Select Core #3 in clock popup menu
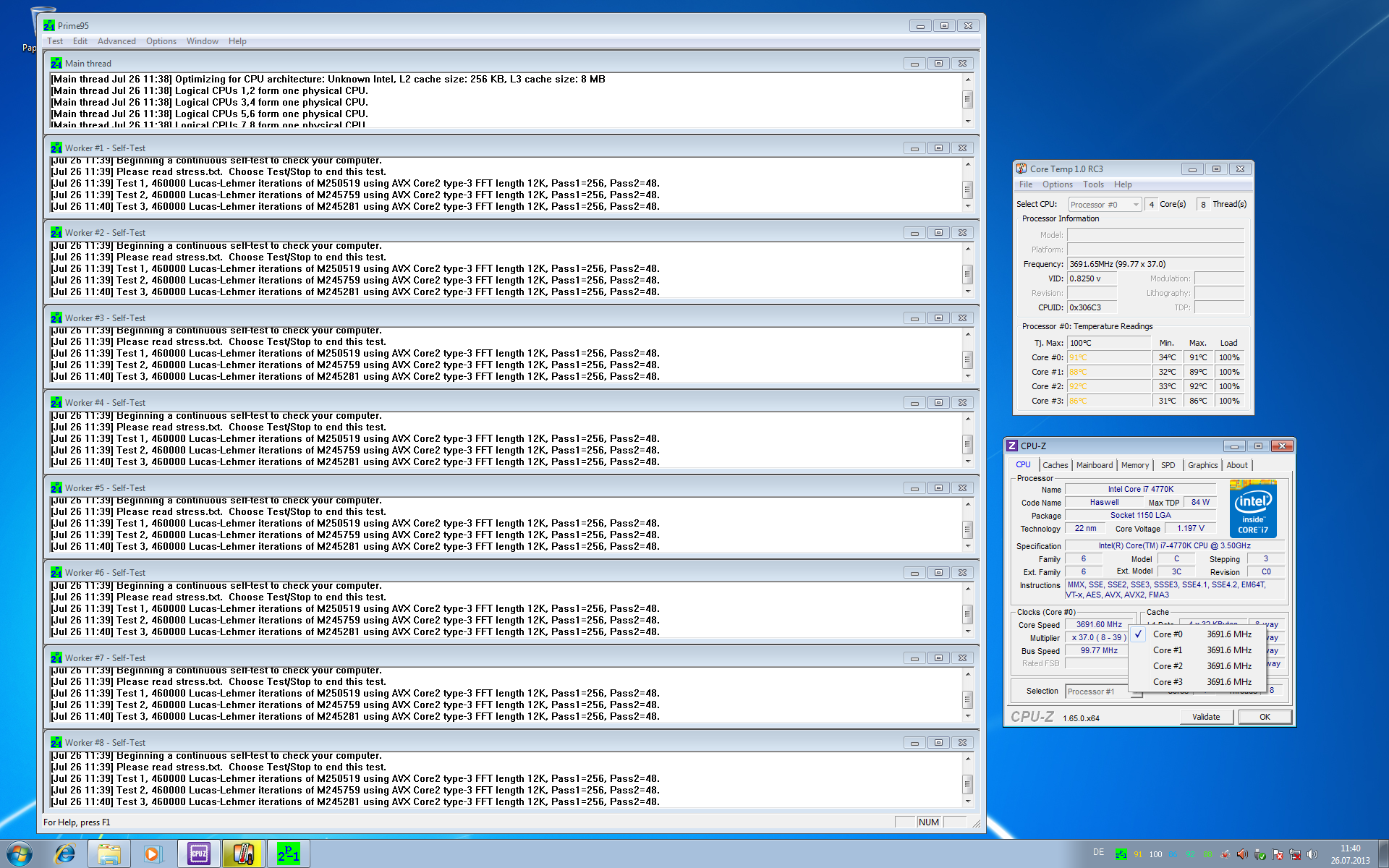The width and height of the screenshot is (1389, 868). click(x=1167, y=682)
